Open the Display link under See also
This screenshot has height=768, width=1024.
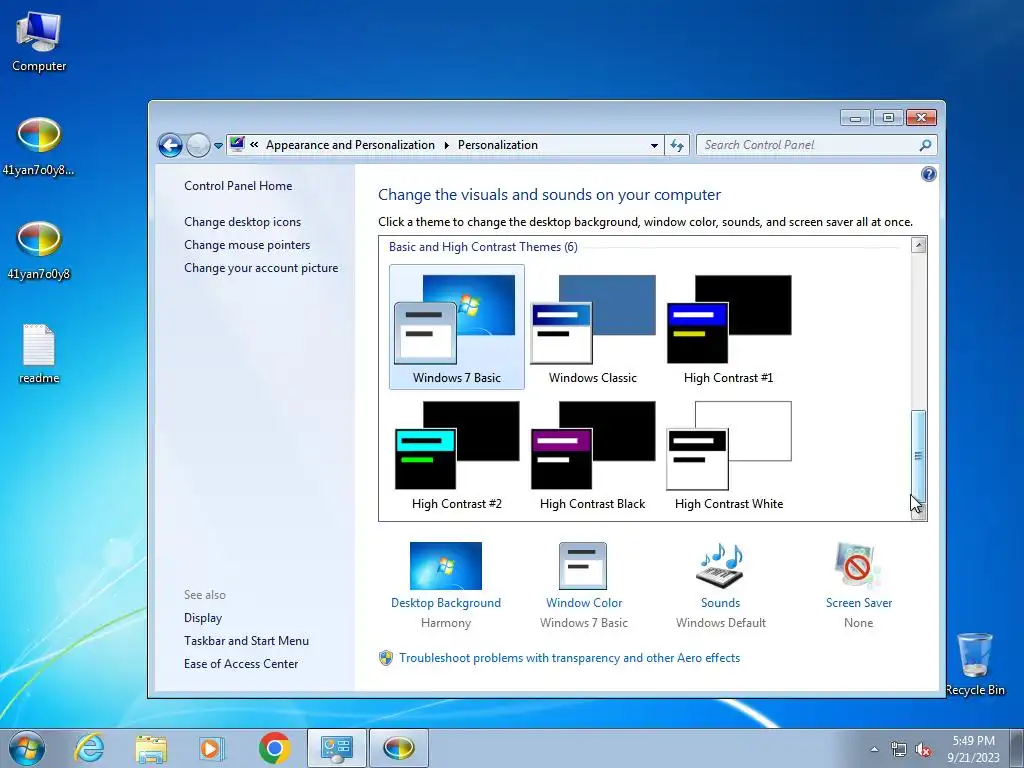click(x=202, y=618)
